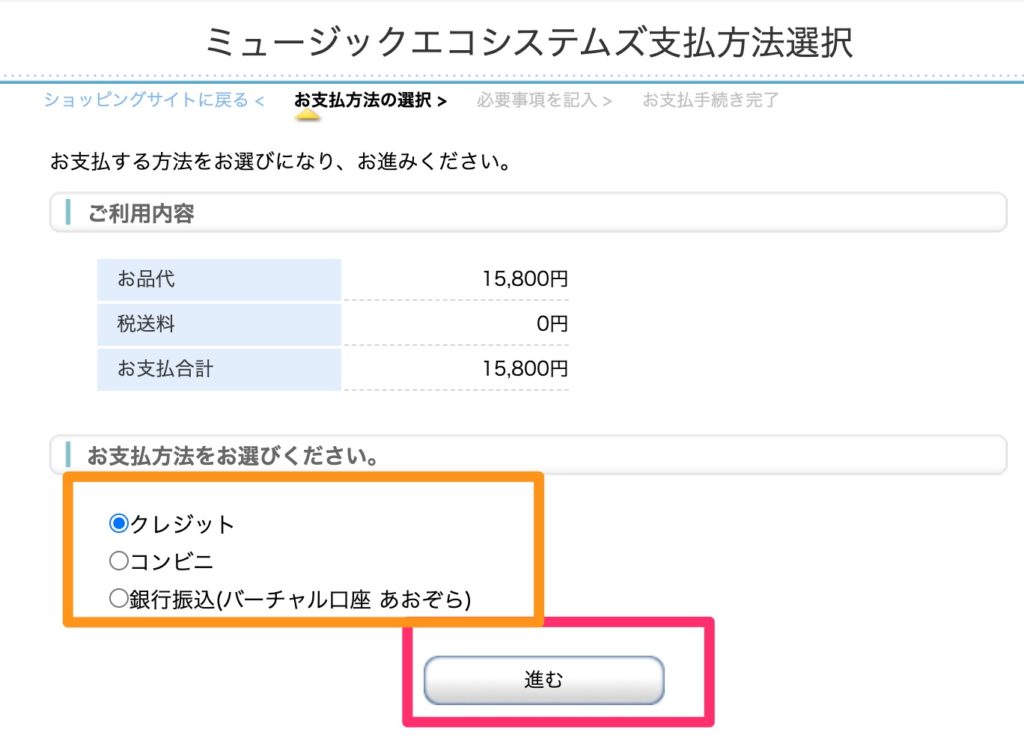The image size is (1024, 750).
Task: Click the お品代 label cell
Action: click(x=146, y=279)
